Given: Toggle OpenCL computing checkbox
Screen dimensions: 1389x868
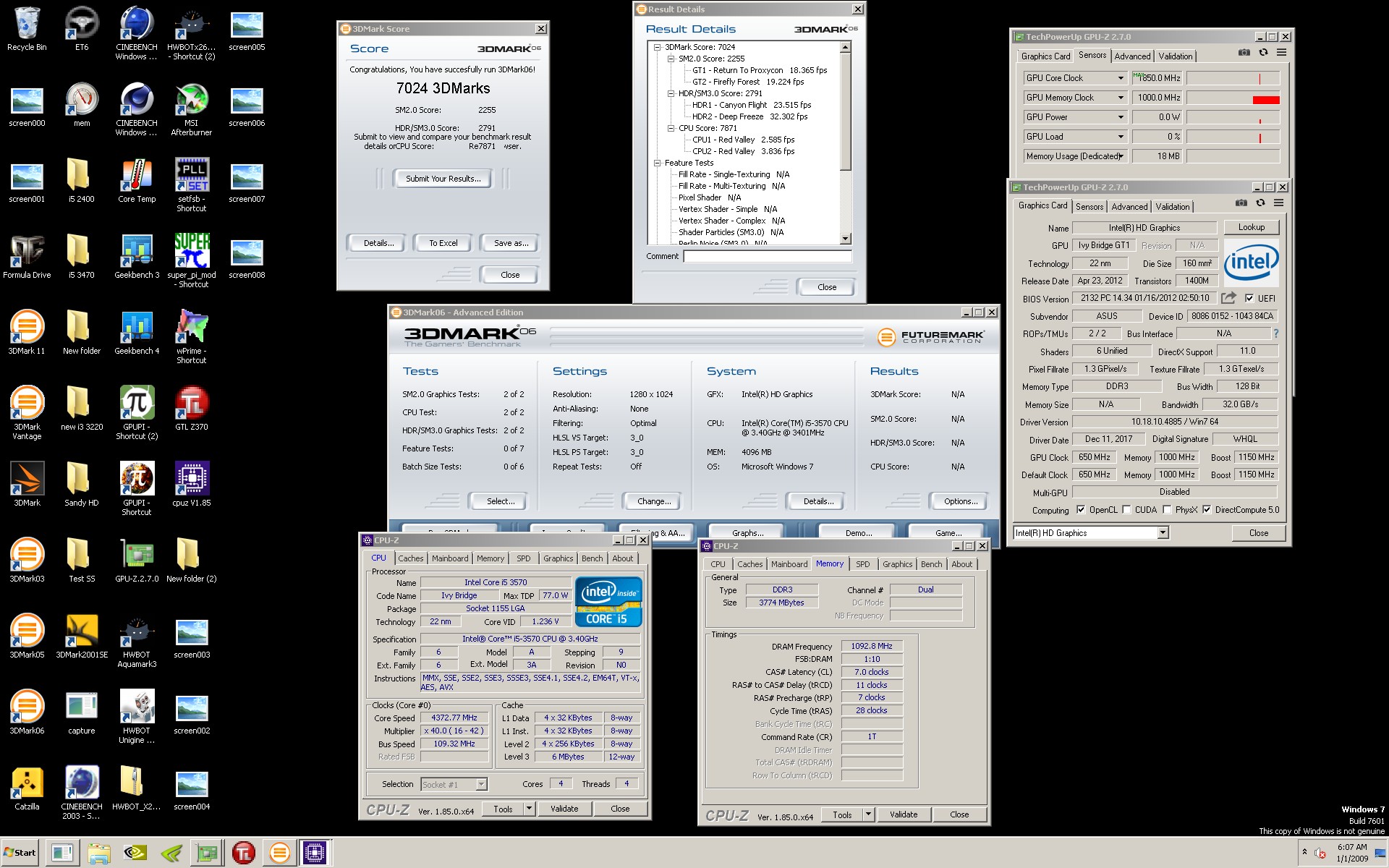Looking at the screenshot, I should 1081,510.
